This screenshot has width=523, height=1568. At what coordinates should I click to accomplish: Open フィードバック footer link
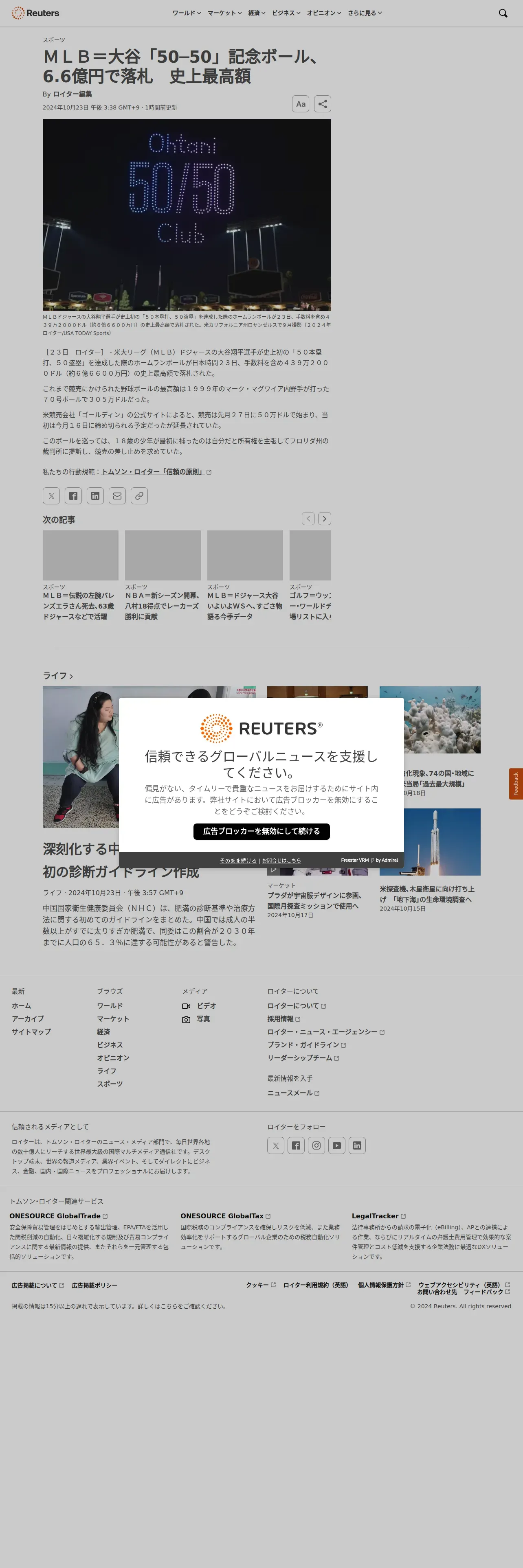coord(486,1292)
